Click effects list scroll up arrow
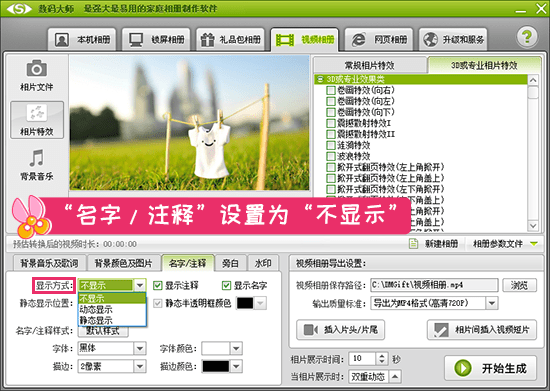Screen dimensions: 550x391 pos(533,80)
